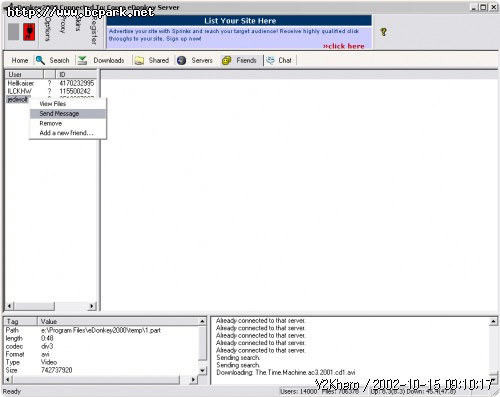
Task: Click the last 'Sending search.' log line
Action: tap(238, 365)
